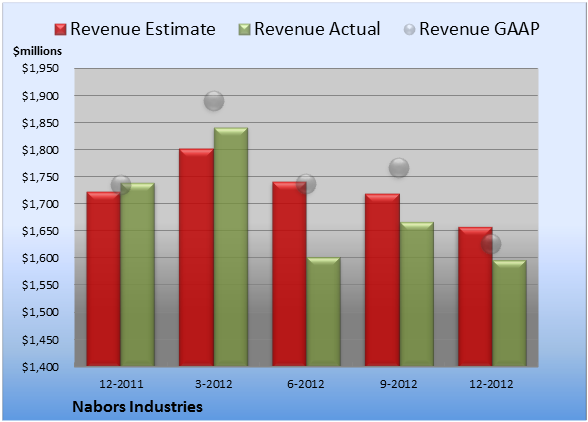Click the '$1,400' axis value

pyautogui.click(x=40, y=367)
